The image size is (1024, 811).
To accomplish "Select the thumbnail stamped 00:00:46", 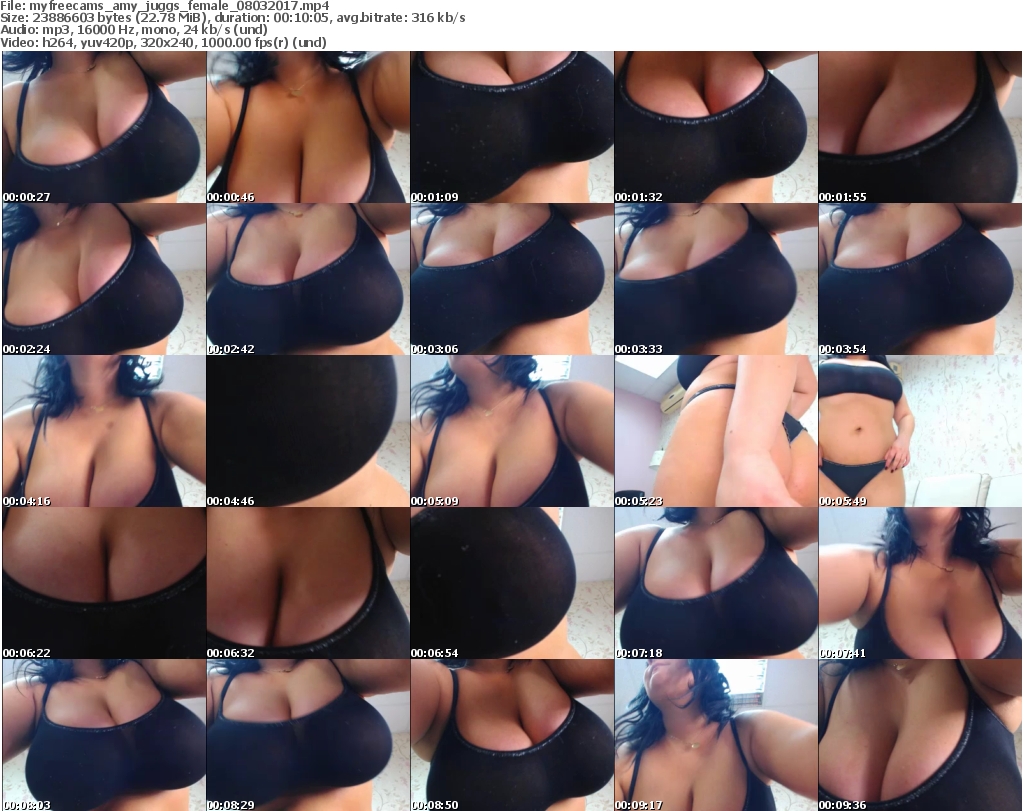I will [x=308, y=127].
